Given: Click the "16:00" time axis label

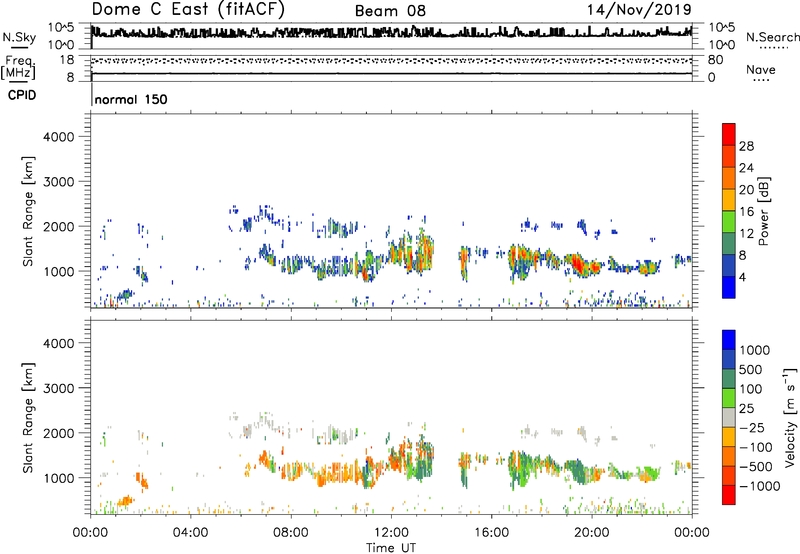Looking at the screenshot, I should [x=491, y=533].
